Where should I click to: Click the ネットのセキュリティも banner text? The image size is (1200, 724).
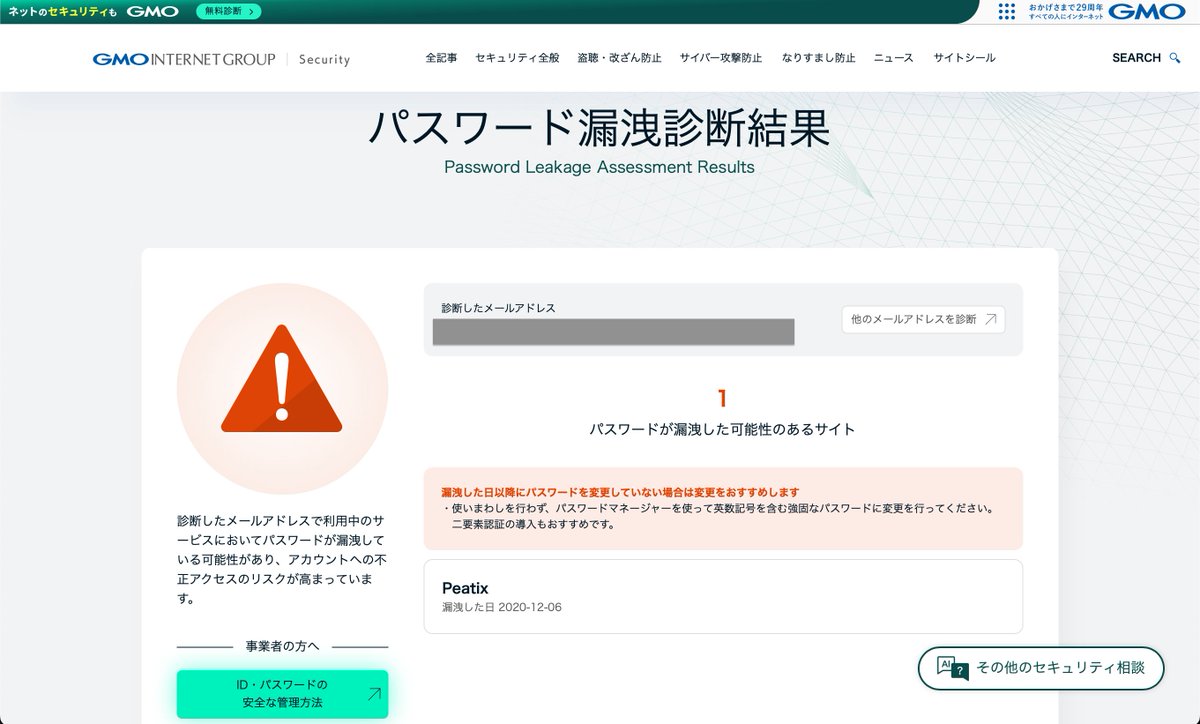[x=63, y=11]
